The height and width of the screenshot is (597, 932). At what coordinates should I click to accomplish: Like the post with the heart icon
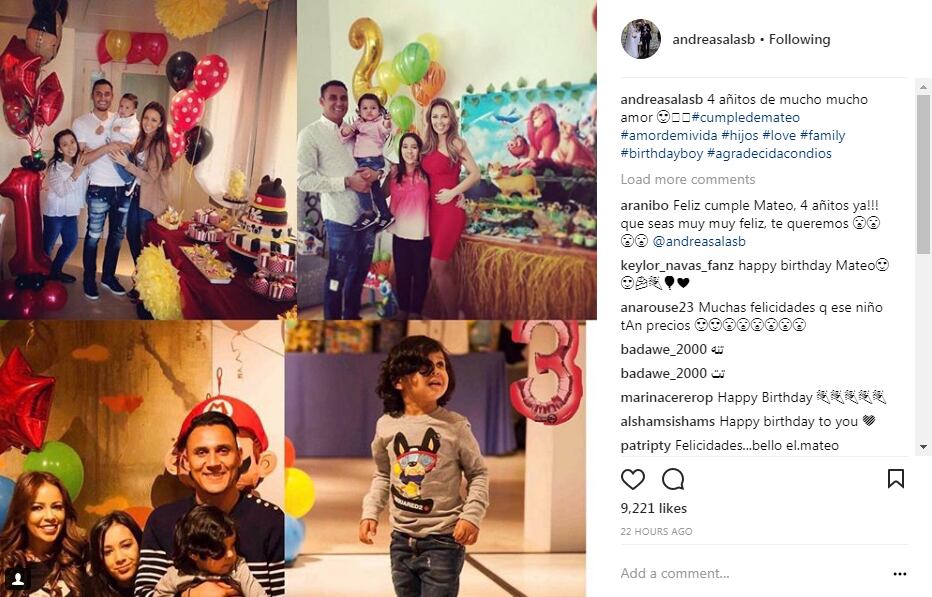[632, 479]
